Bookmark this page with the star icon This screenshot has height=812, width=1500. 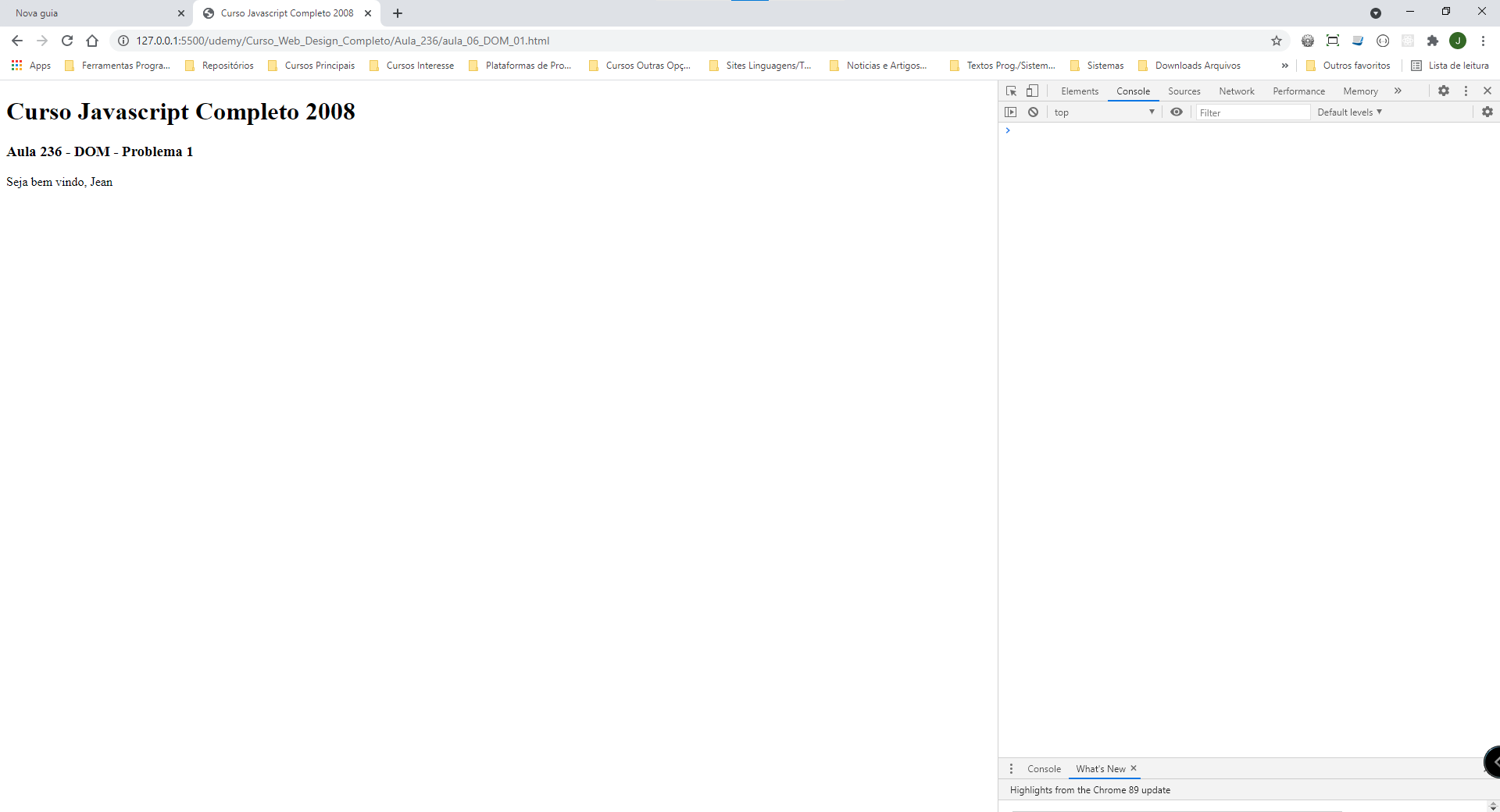tap(1277, 41)
